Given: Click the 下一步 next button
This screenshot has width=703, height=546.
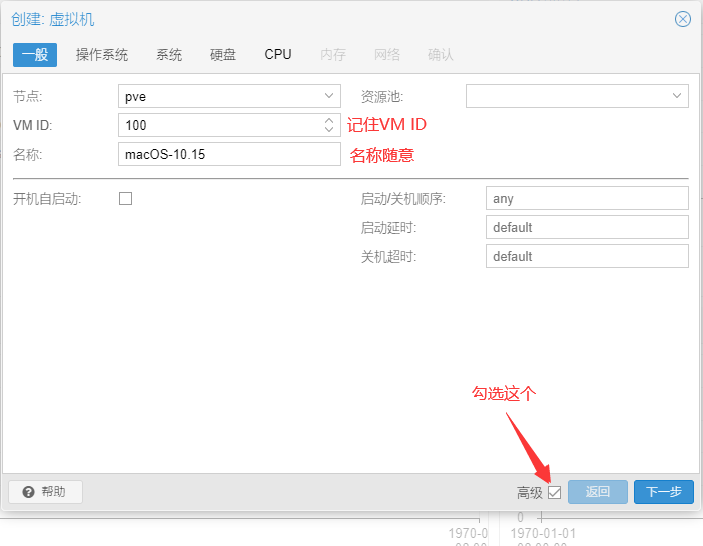Looking at the screenshot, I should [x=663, y=492].
